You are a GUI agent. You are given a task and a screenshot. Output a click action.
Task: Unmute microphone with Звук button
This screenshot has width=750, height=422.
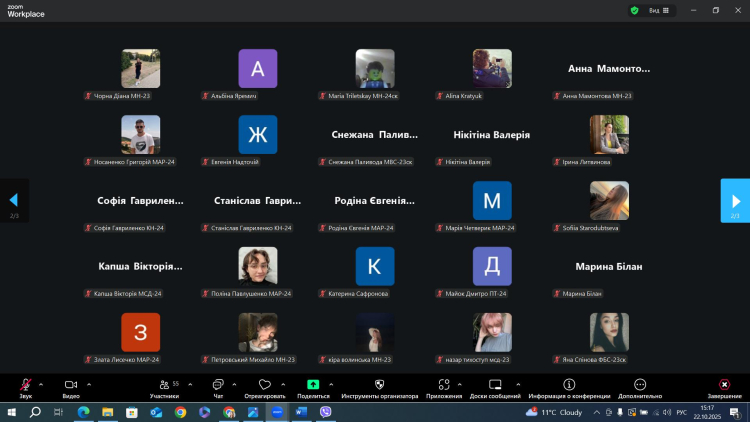(25, 385)
